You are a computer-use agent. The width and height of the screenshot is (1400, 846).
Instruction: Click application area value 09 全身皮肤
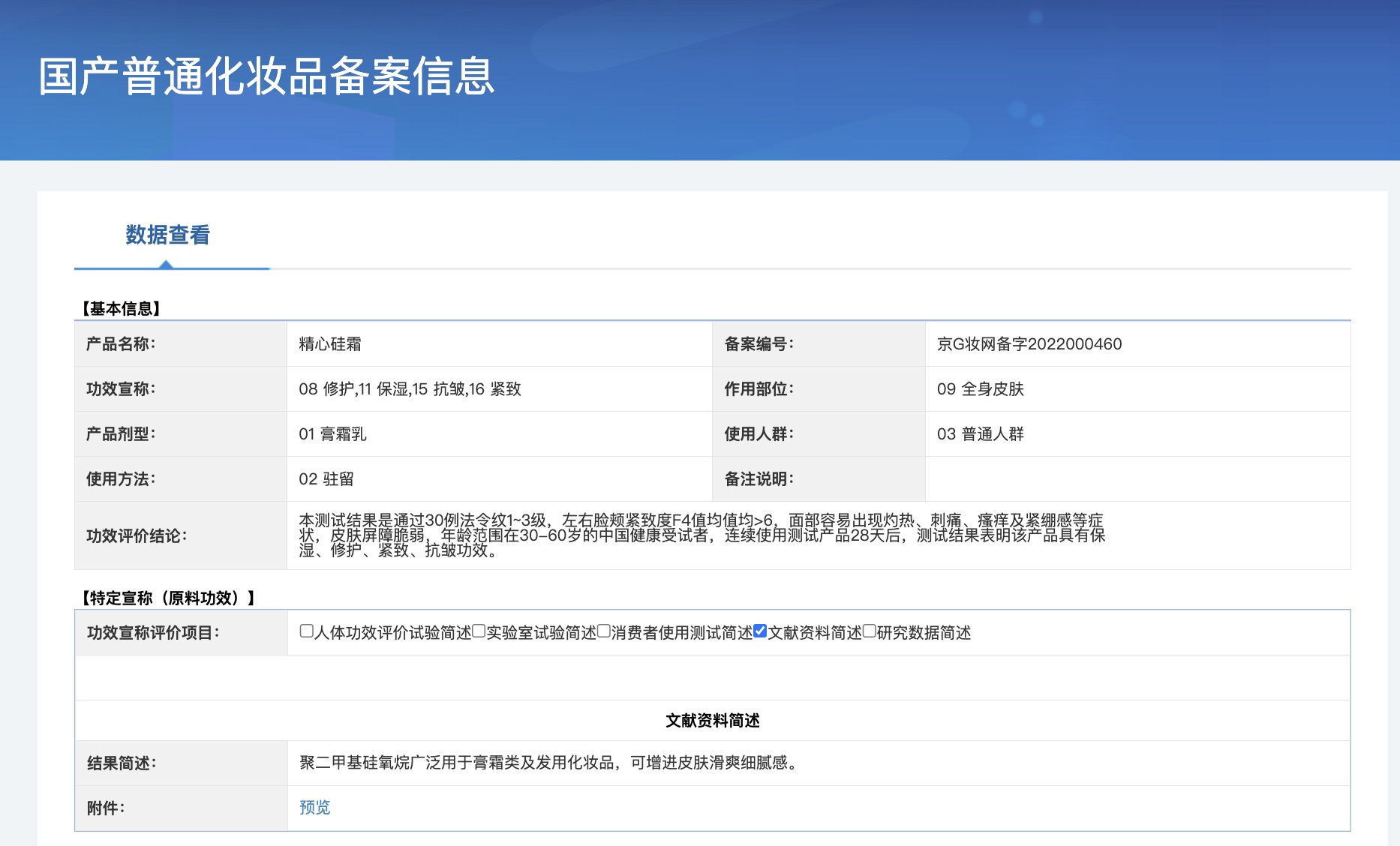click(981, 389)
